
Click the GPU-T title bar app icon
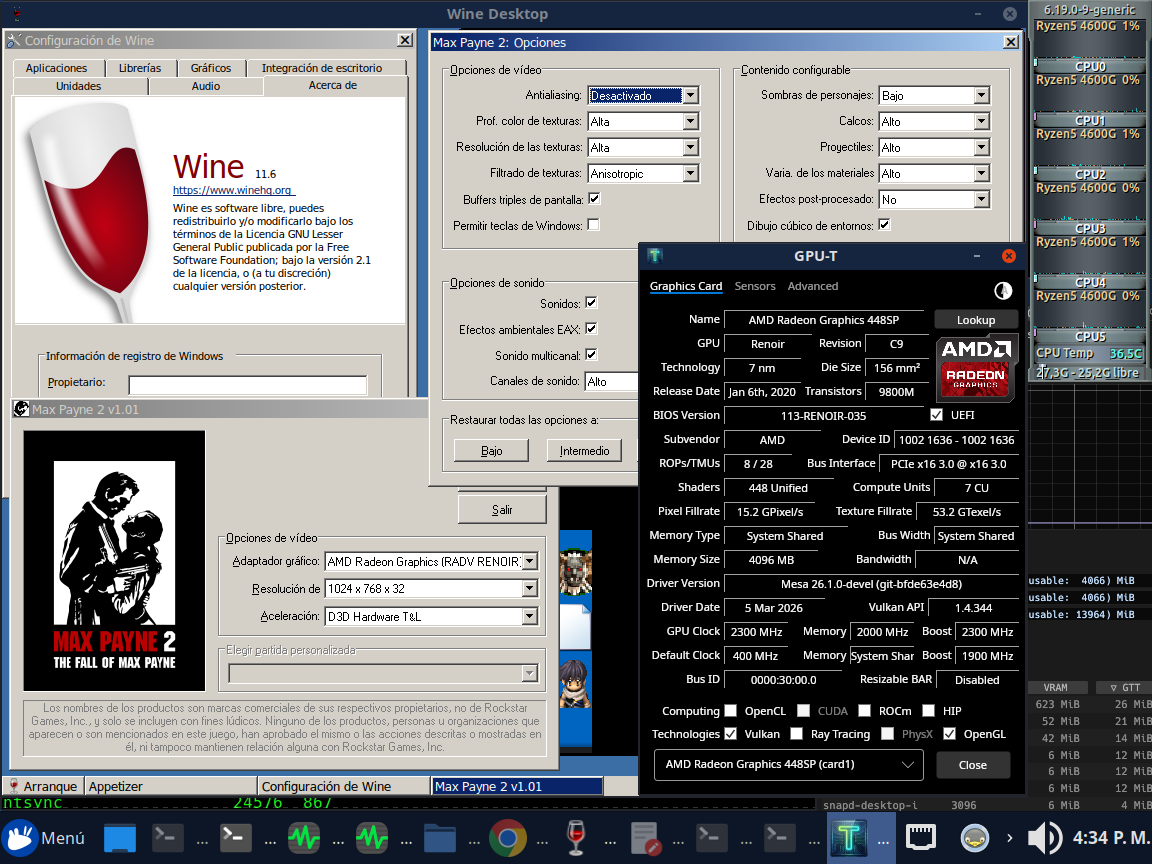coord(655,256)
